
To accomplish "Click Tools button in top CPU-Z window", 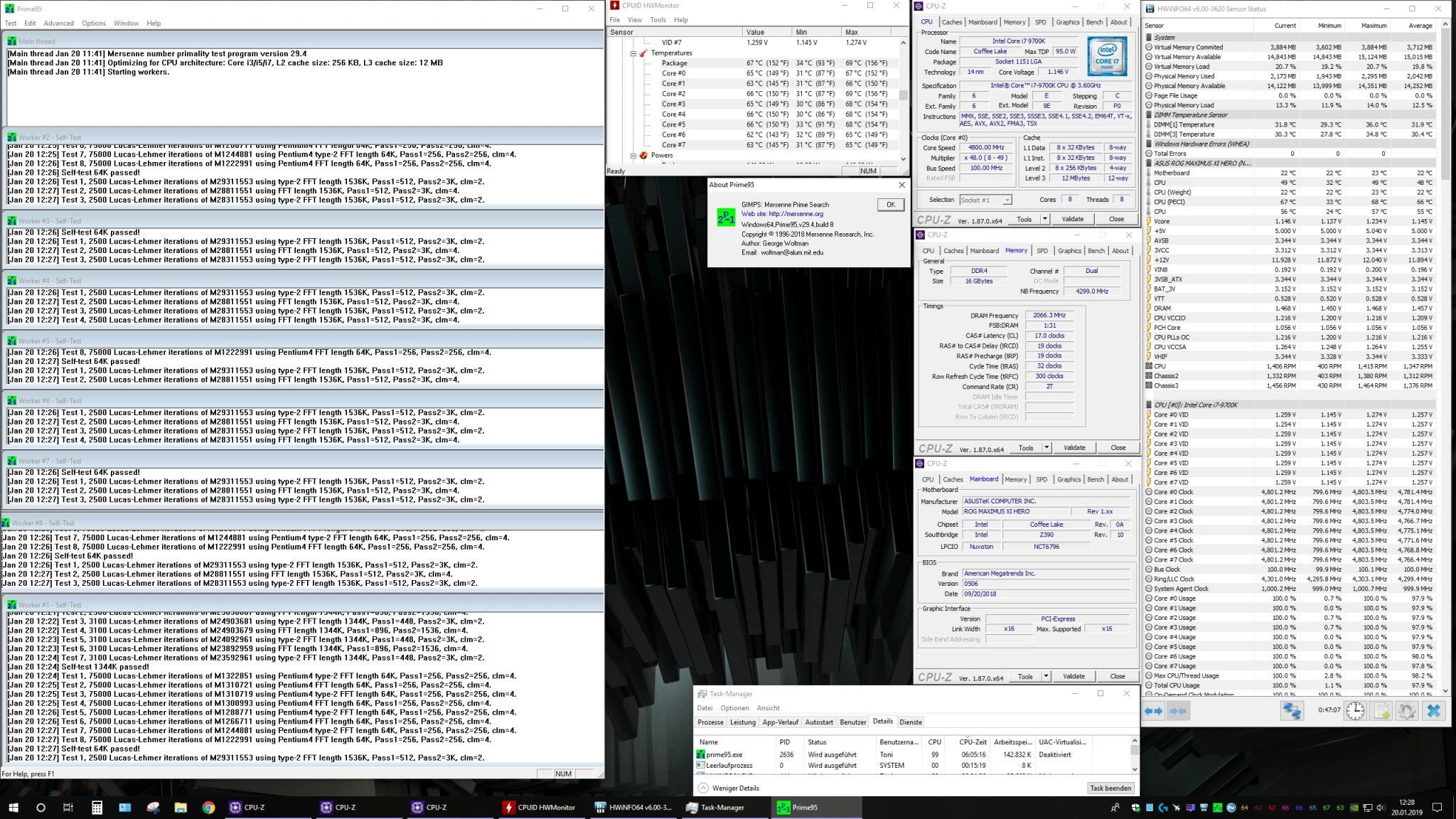I will (x=1024, y=219).
